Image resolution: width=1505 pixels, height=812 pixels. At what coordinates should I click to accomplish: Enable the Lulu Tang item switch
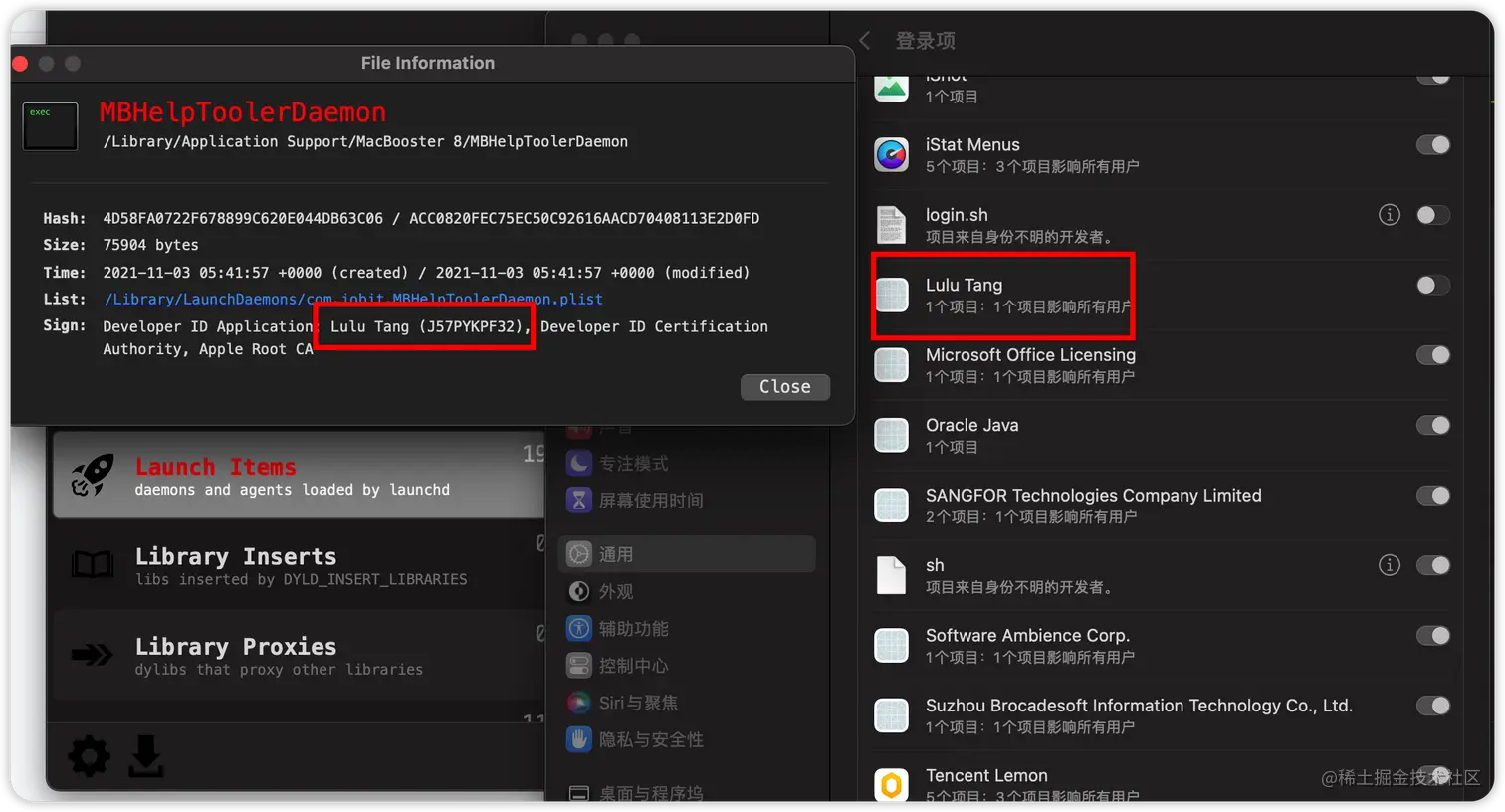pos(1433,286)
